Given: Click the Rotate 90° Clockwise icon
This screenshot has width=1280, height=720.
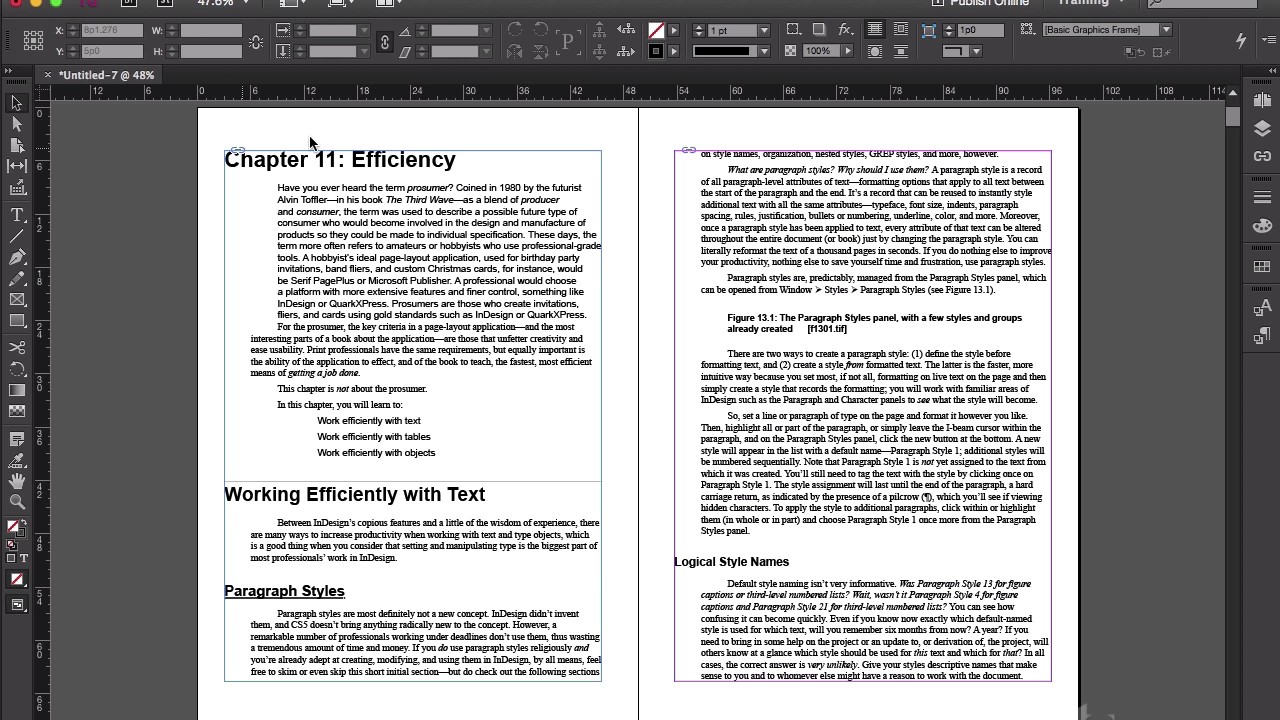Looking at the screenshot, I should (x=515, y=30).
